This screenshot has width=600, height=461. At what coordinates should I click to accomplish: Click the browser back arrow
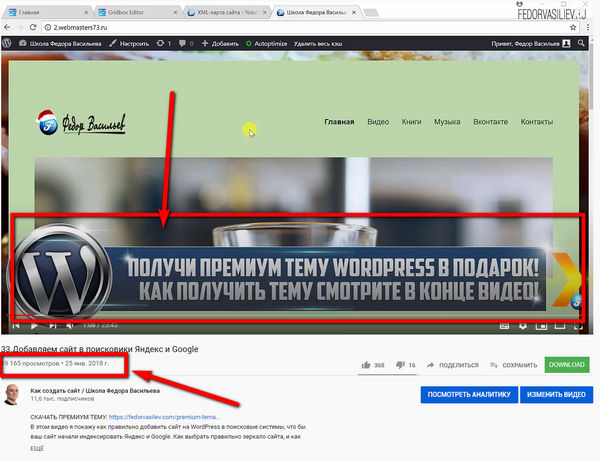[x=7, y=27]
